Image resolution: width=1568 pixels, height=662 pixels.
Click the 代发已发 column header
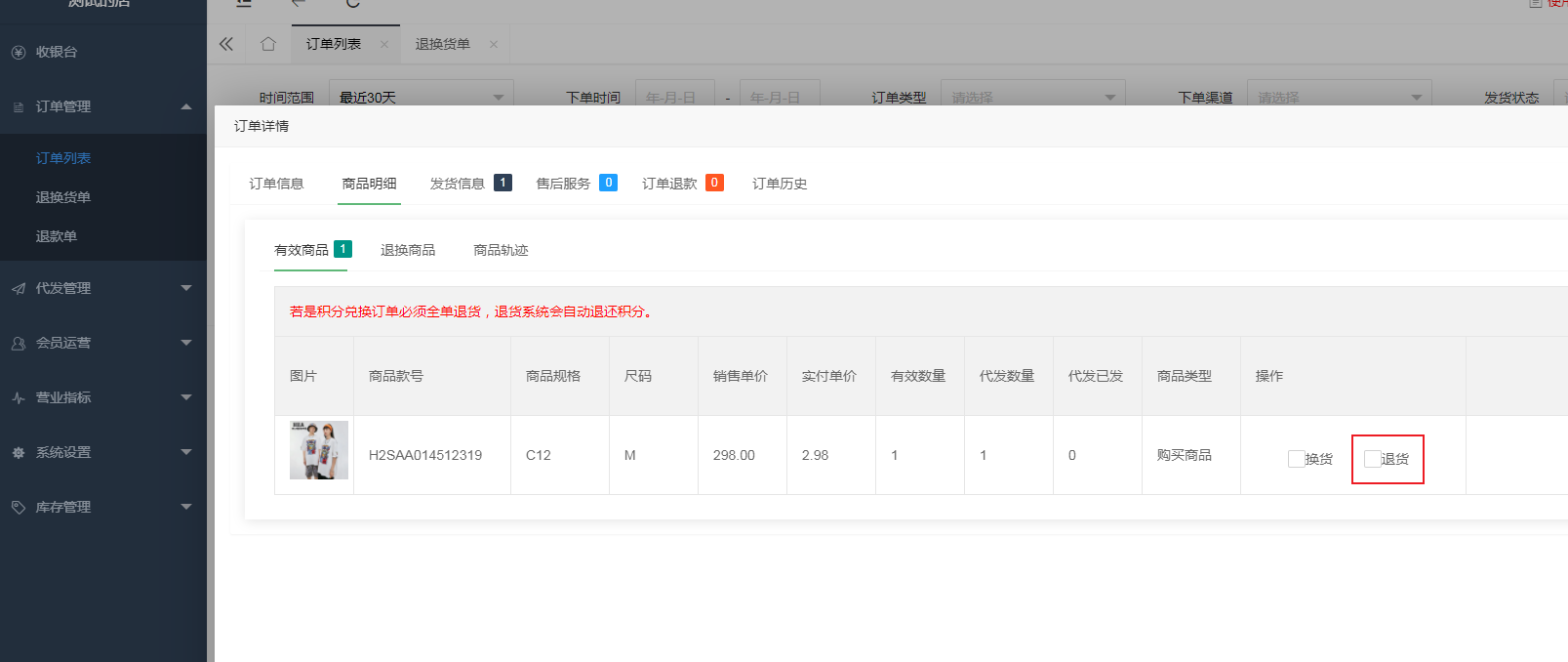[x=1096, y=376]
